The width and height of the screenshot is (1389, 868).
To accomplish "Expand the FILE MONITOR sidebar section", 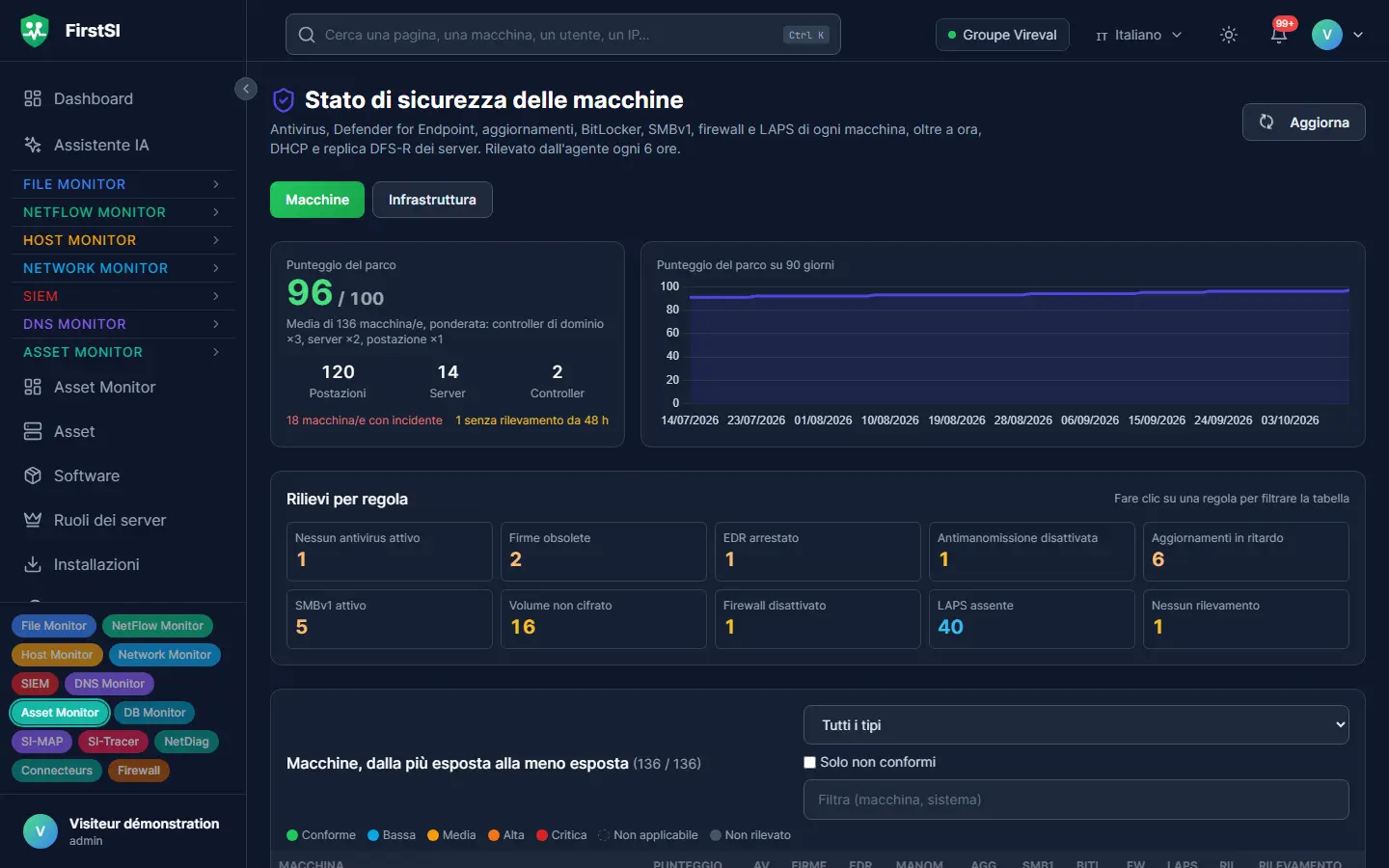I will pos(122,184).
